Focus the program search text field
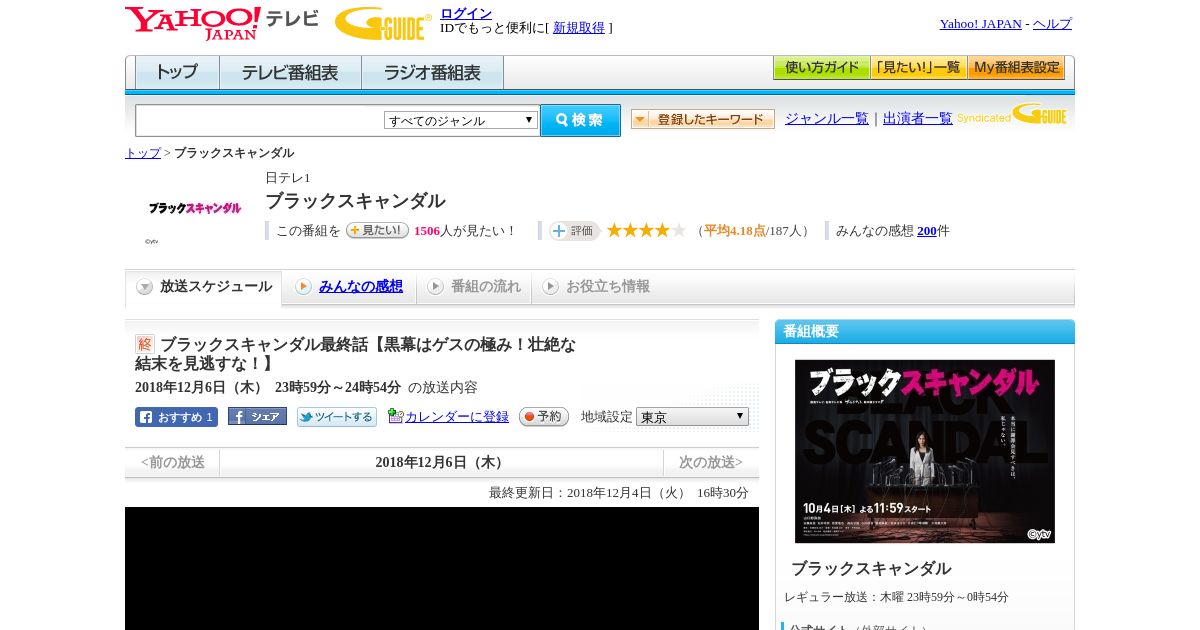 point(259,121)
